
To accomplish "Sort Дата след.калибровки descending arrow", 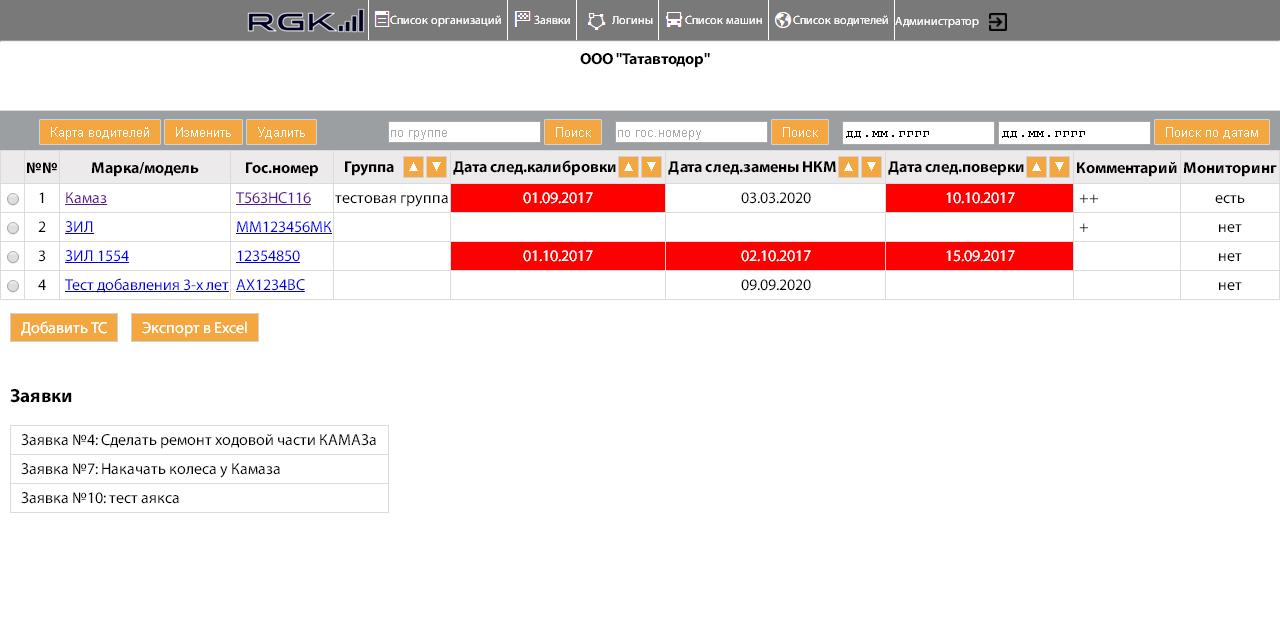I will click(x=651, y=167).
